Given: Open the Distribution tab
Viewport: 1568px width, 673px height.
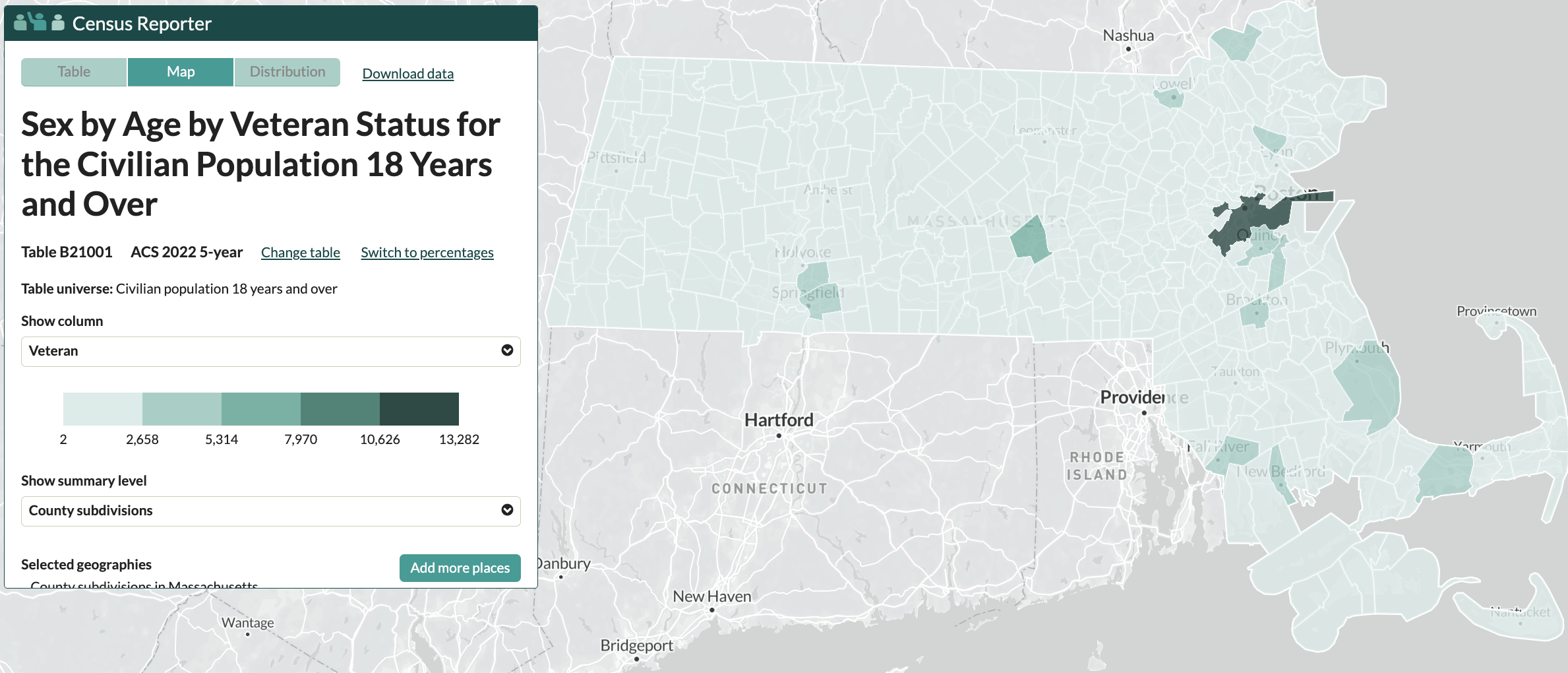Looking at the screenshot, I should [x=287, y=72].
